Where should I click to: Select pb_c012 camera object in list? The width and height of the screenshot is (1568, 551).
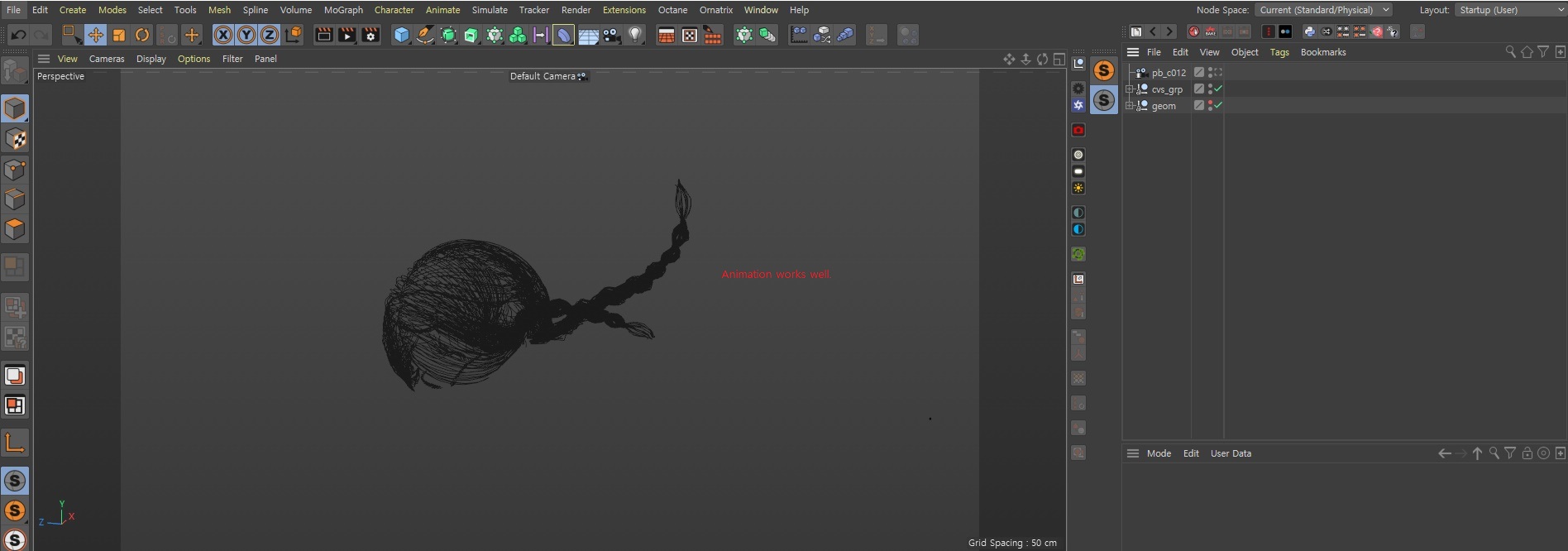(x=1168, y=73)
